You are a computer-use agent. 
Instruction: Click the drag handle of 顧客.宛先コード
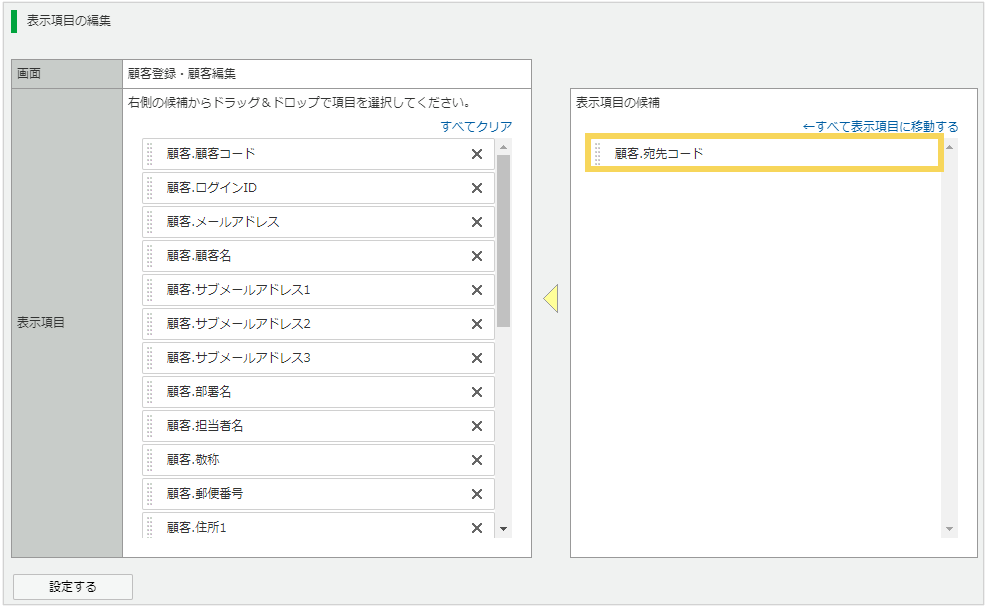pos(598,154)
